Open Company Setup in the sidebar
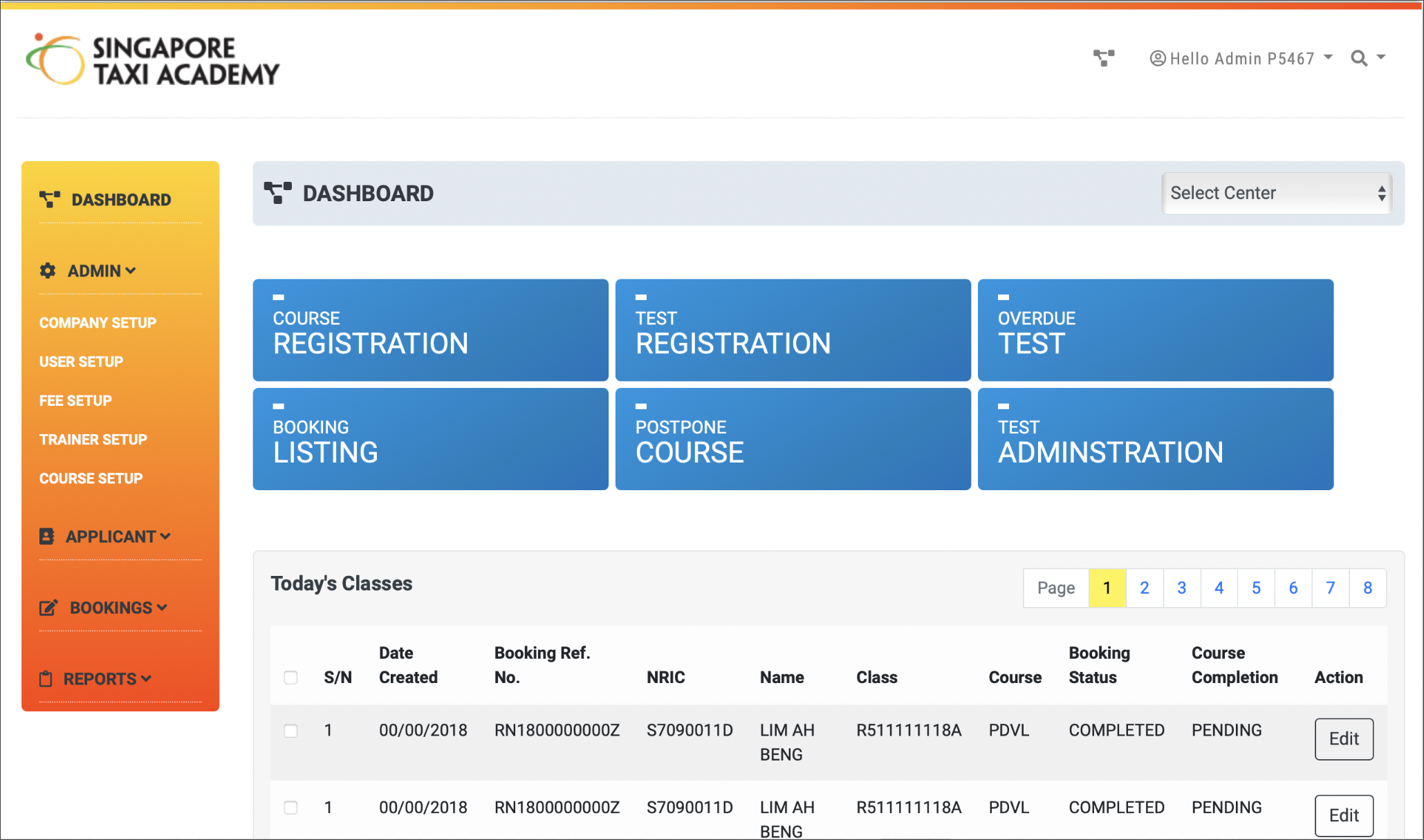 click(x=98, y=323)
